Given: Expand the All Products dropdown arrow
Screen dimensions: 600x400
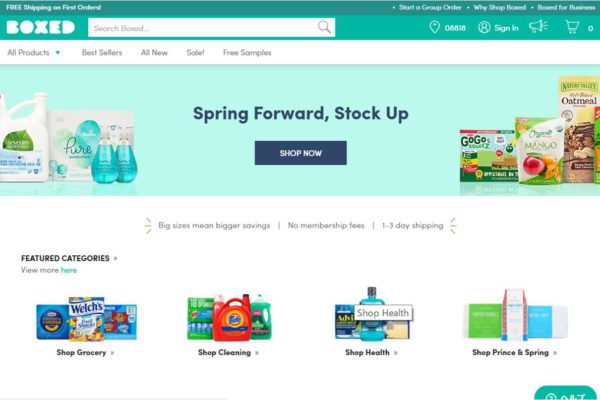Looking at the screenshot, I should [x=58, y=52].
